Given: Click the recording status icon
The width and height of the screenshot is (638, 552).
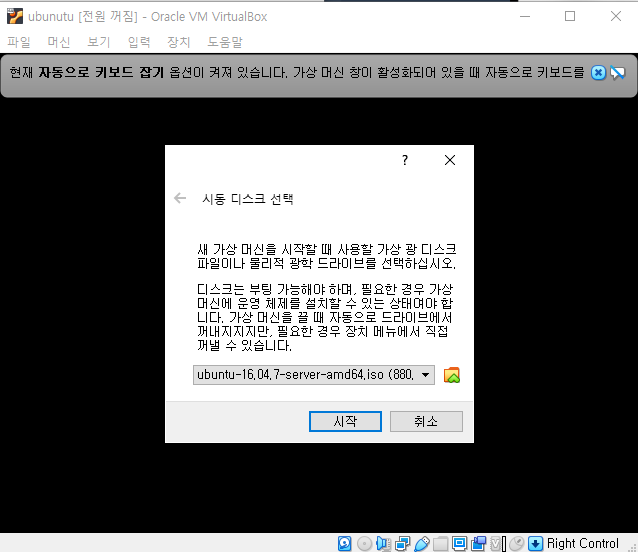Looking at the screenshot, I should pyautogui.click(x=478, y=543).
